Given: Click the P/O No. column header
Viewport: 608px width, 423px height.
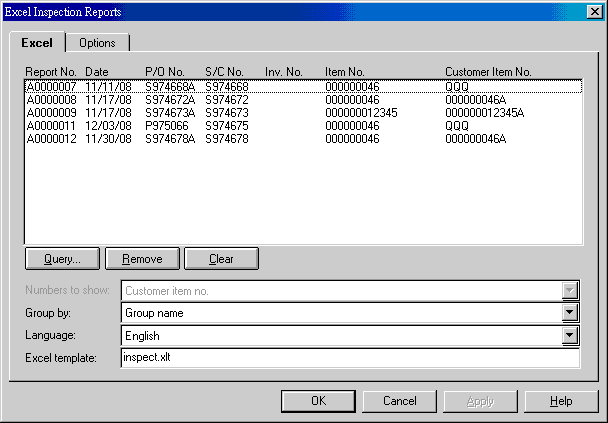Looking at the screenshot, I should coord(165,72).
